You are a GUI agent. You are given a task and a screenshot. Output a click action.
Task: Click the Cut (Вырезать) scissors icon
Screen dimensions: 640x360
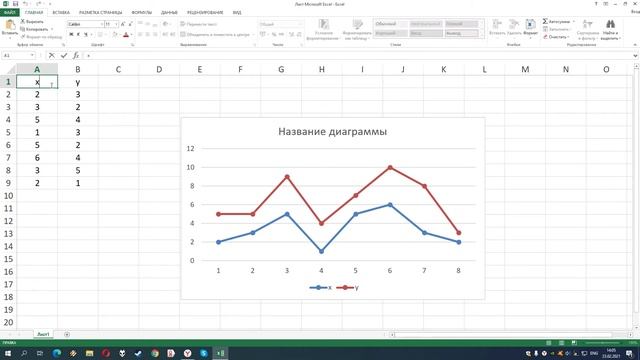click(x=23, y=21)
